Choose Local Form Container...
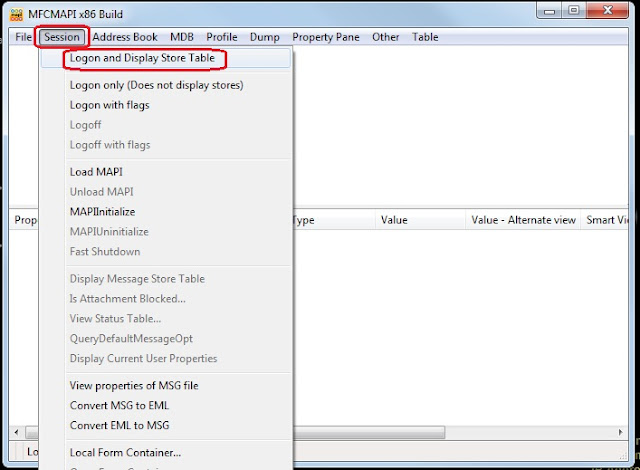 166,452
